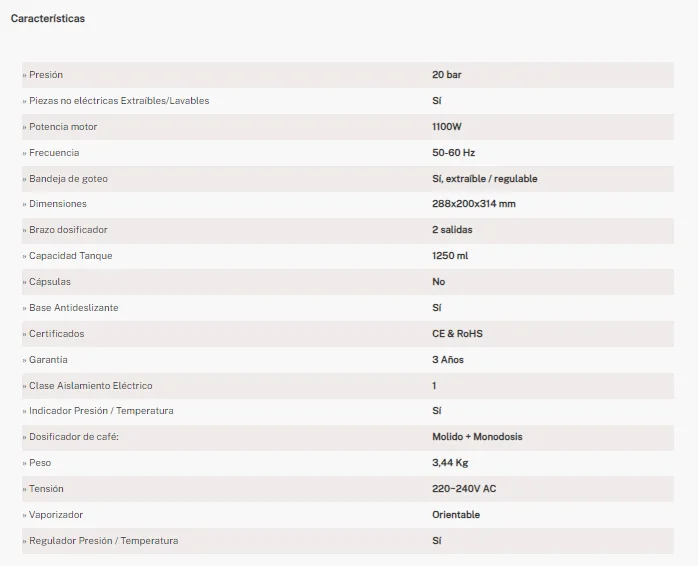Click the 20 bar pressure value
This screenshot has height=566, width=698.
[446, 75]
